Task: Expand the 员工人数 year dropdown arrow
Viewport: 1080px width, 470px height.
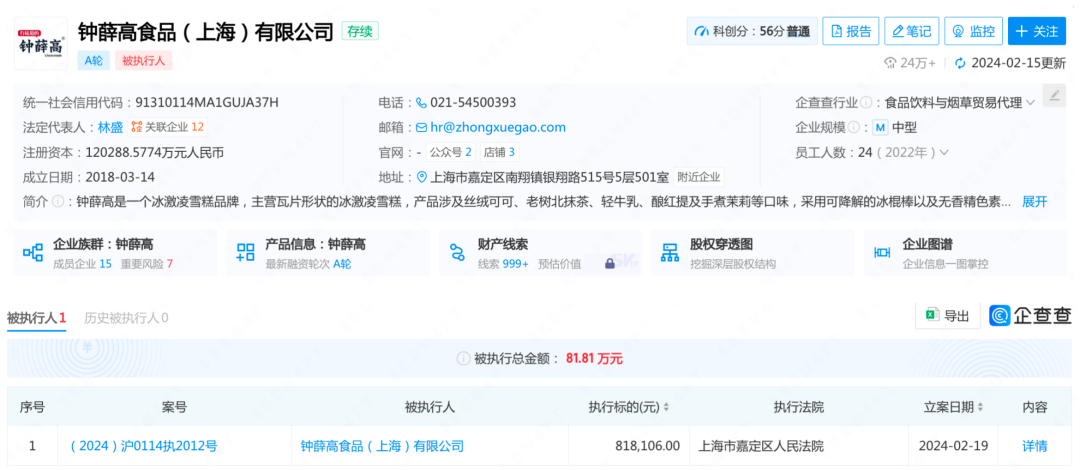Action: 944,153
